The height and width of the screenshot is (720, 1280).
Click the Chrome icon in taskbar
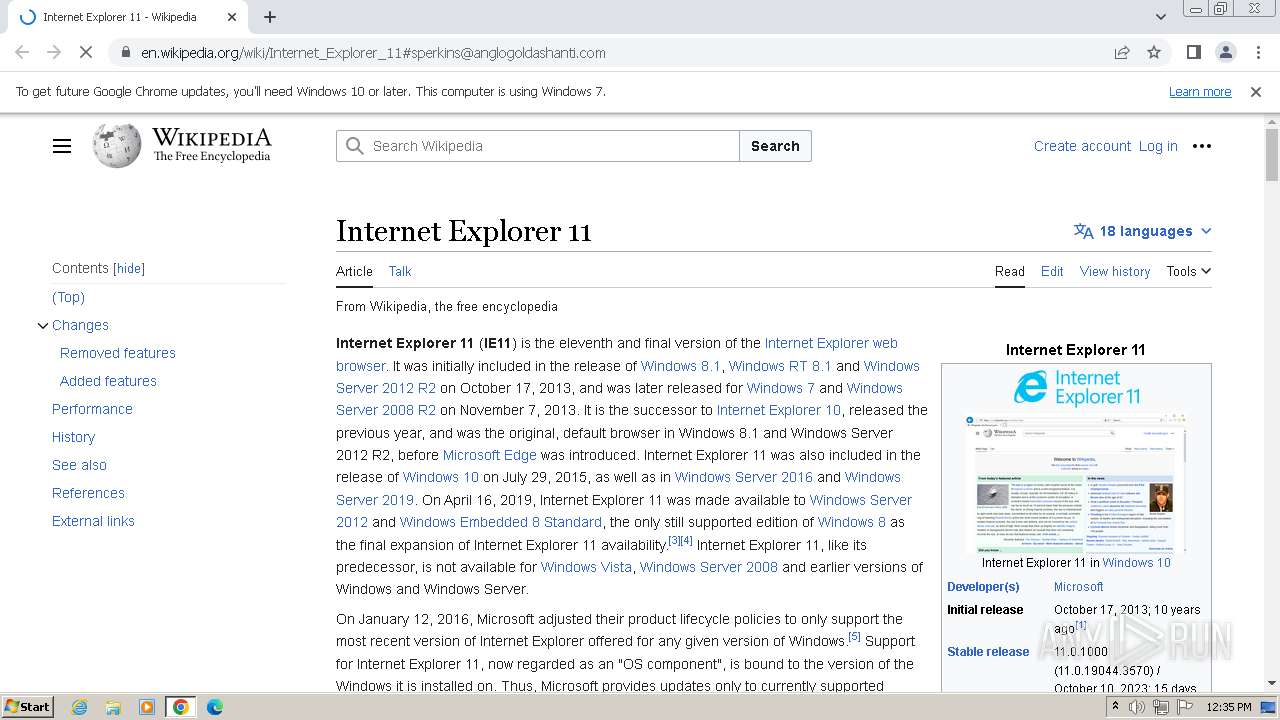(180, 707)
